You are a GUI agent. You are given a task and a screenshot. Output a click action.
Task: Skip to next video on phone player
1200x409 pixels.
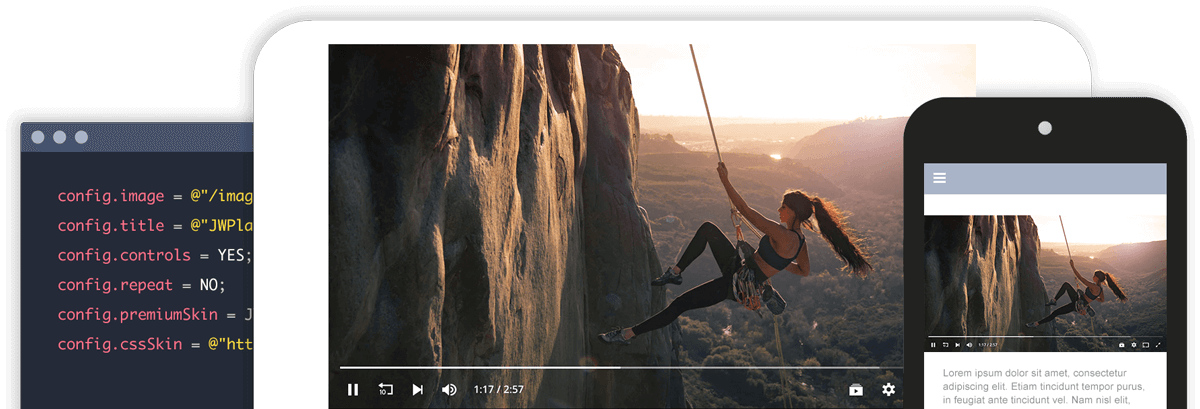(x=958, y=345)
